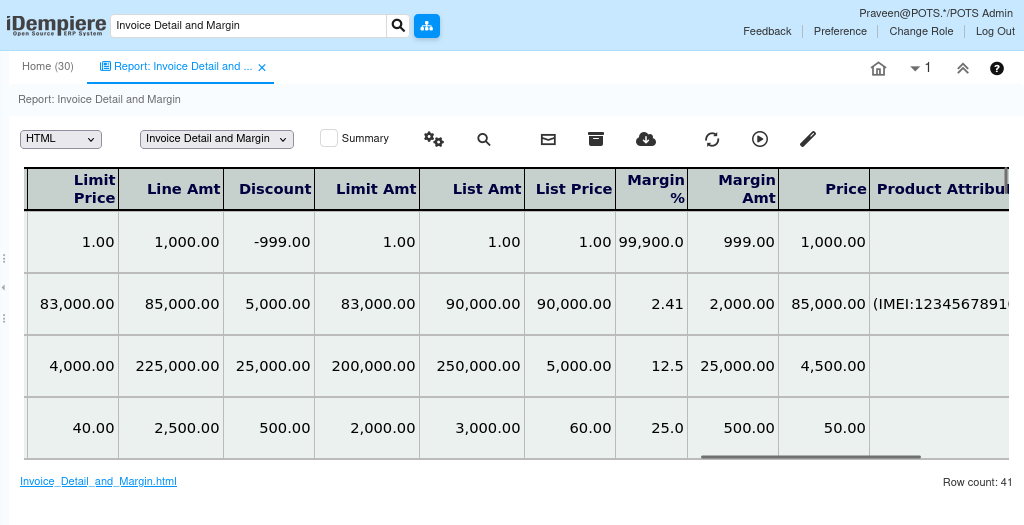Click the global search input field
Screen dimensions: 1024x525
click(249, 25)
